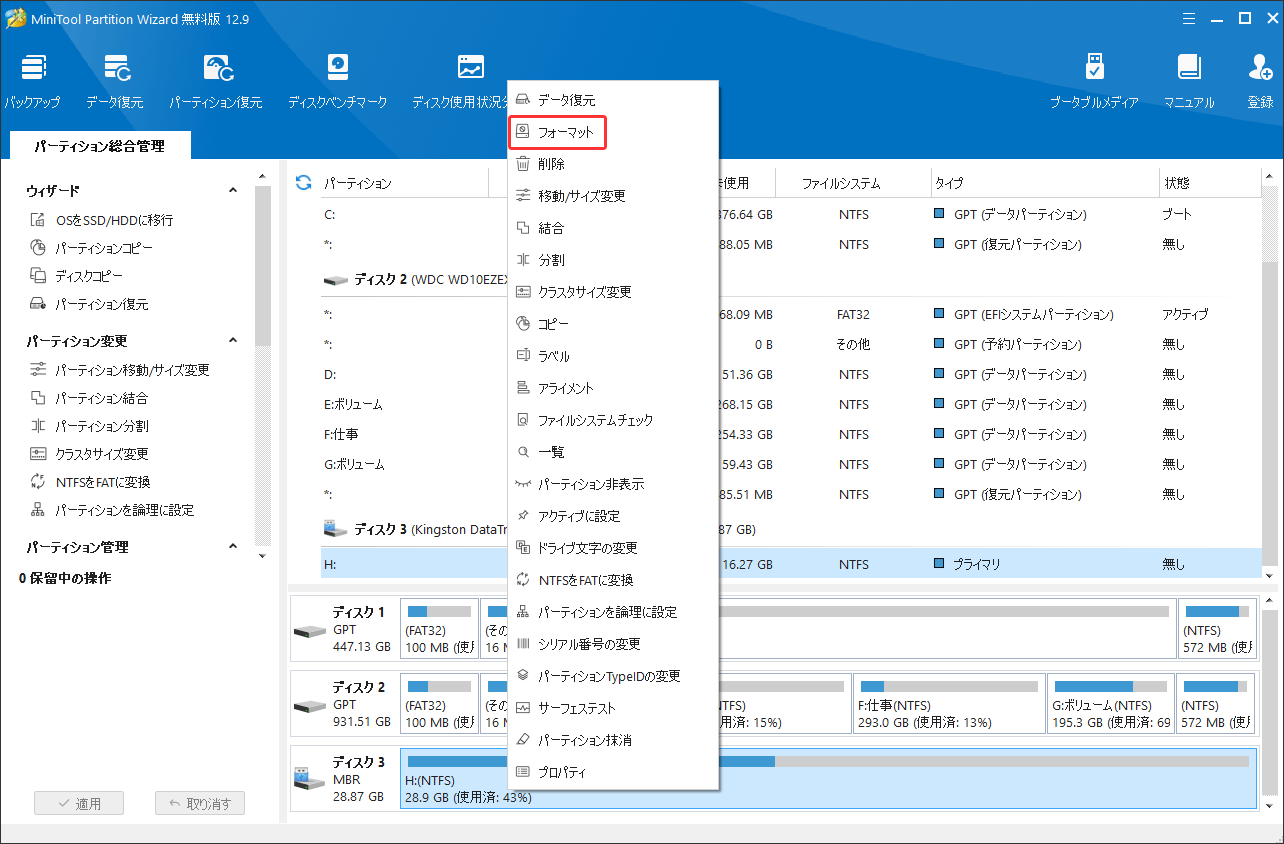
Task: Select パーティションTypeIDの変更 menu entry
Action: pos(612,676)
